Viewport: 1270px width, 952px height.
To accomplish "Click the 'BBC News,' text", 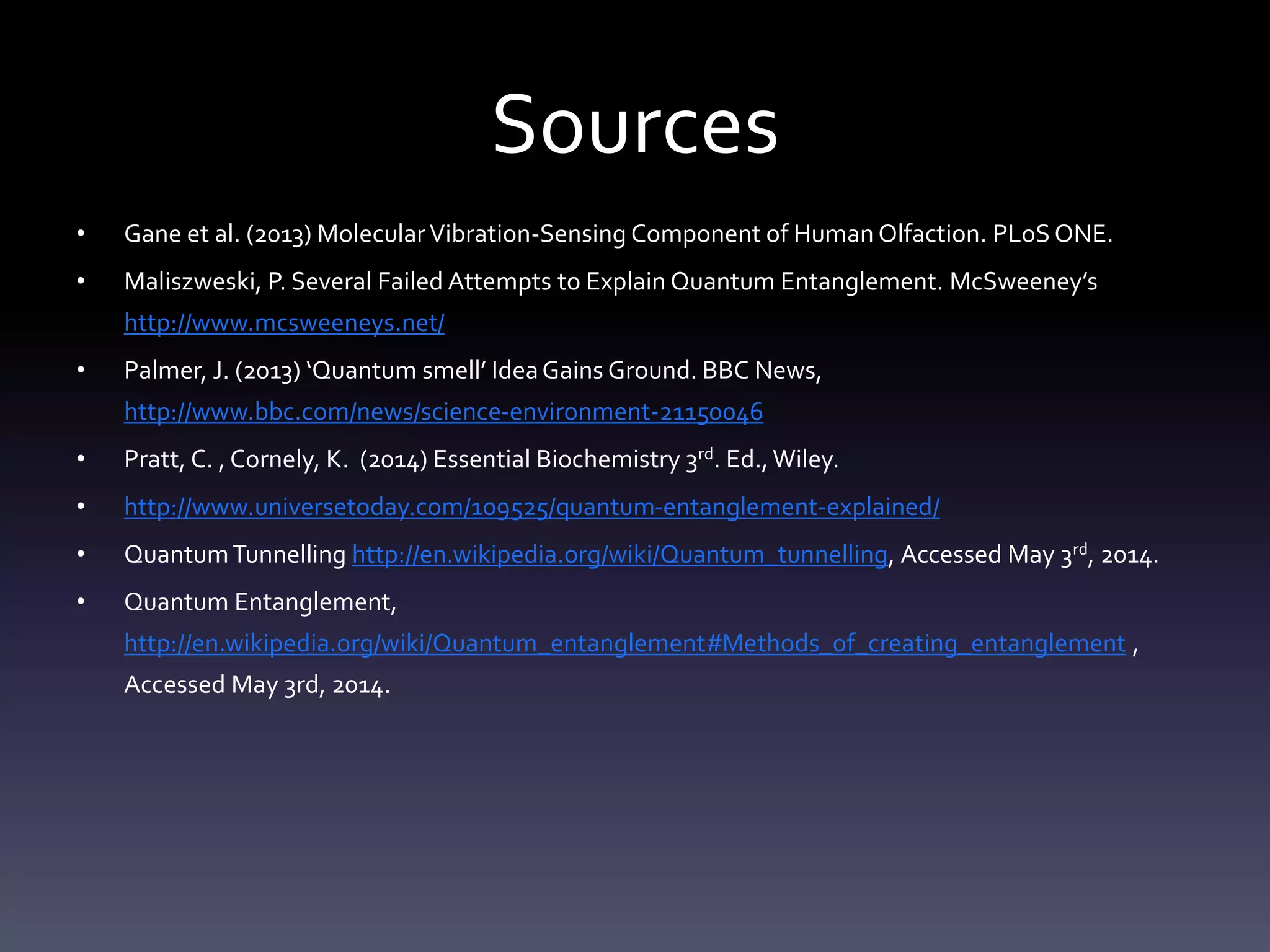I will [762, 371].
